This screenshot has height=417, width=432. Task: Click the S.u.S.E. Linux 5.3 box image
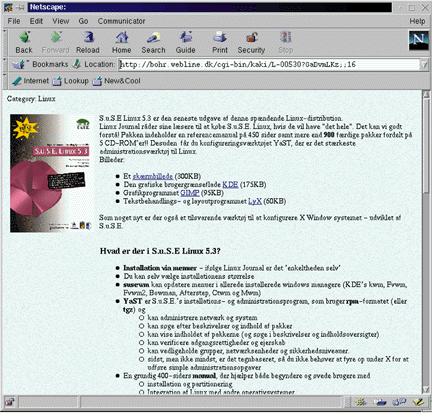[x=50, y=173]
